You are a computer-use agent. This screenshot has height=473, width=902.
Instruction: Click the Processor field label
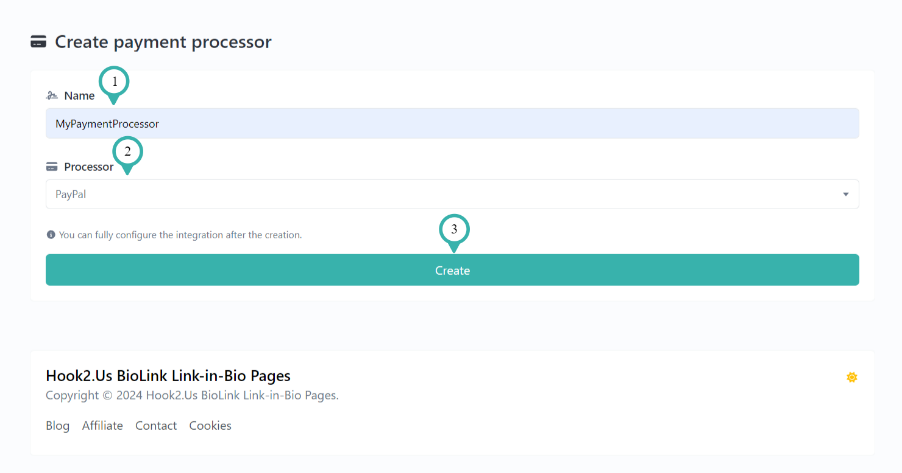[89, 167]
